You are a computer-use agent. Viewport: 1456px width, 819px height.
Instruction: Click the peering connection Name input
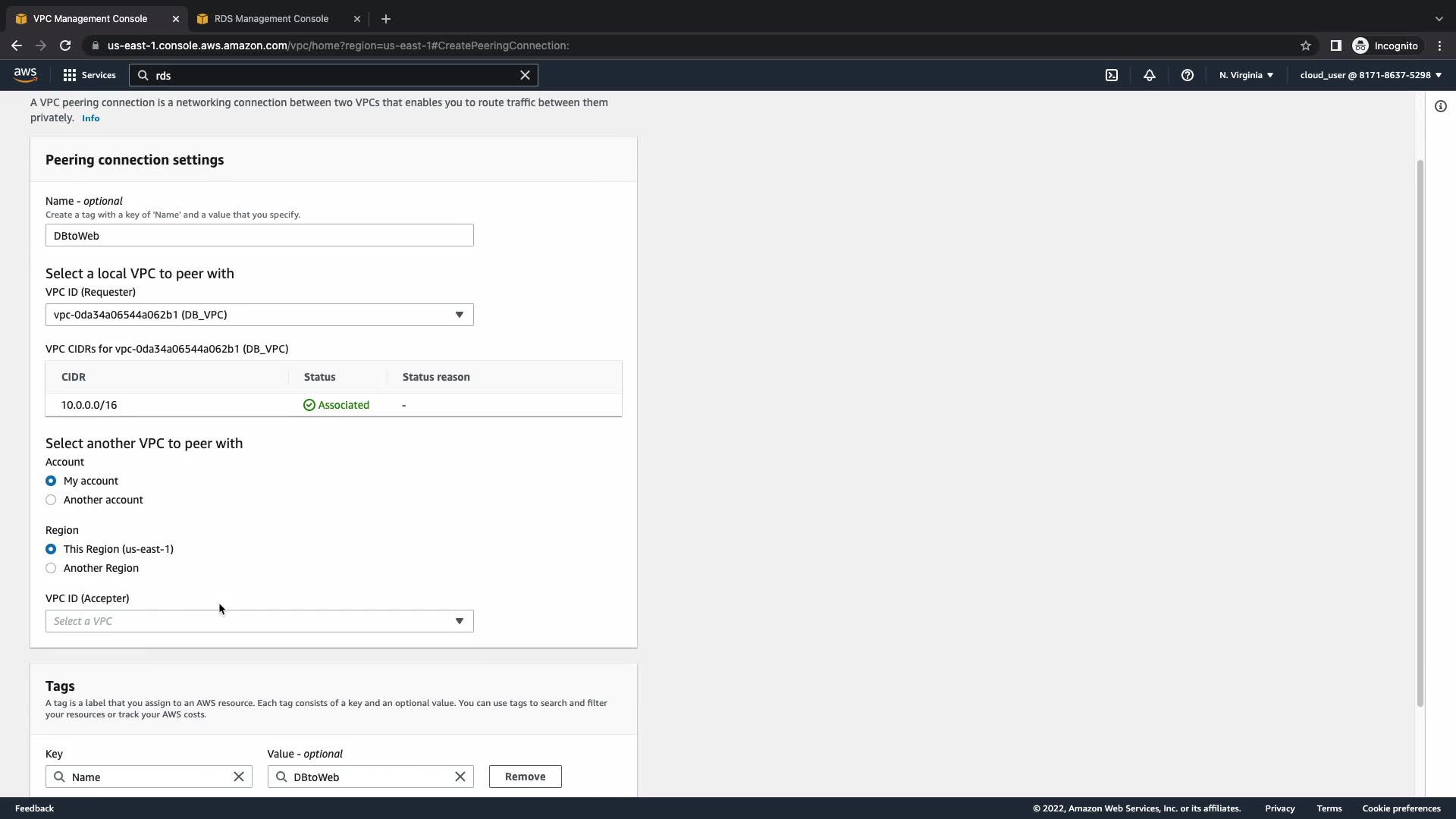(x=259, y=236)
